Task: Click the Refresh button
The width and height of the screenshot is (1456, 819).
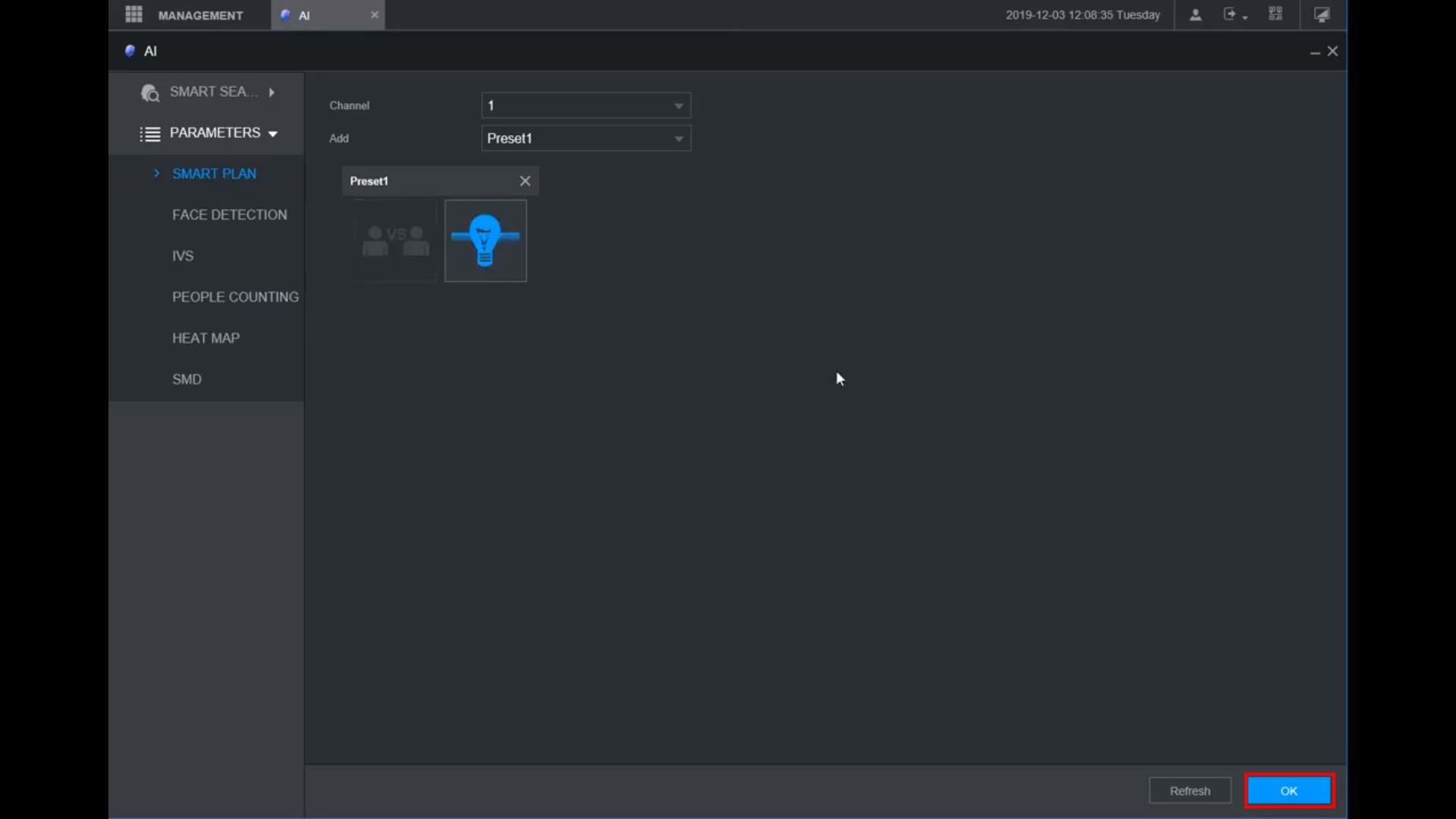Action: (1189, 791)
